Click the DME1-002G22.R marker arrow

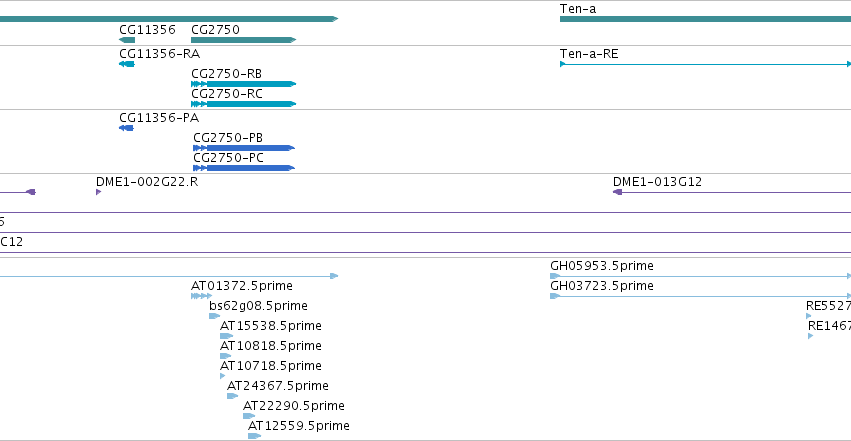pos(98,192)
